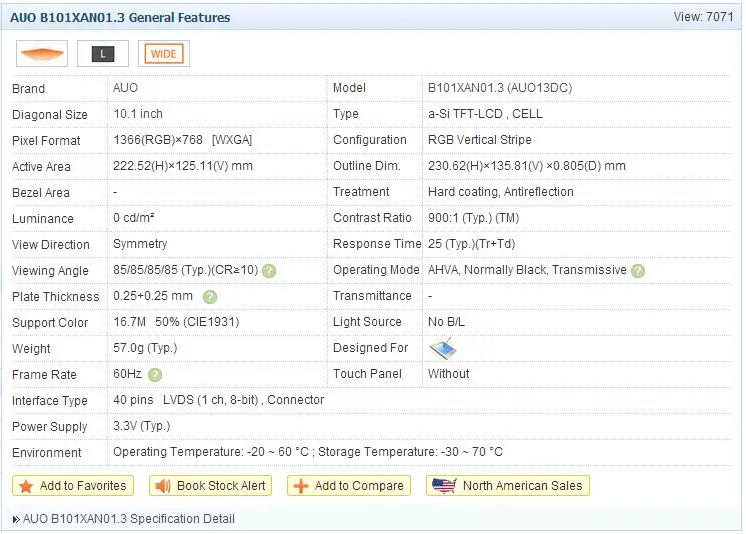The image size is (746, 534).
Task: Click the star icon on Add to Favorites
Action: pyautogui.click(x=26, y=486)
